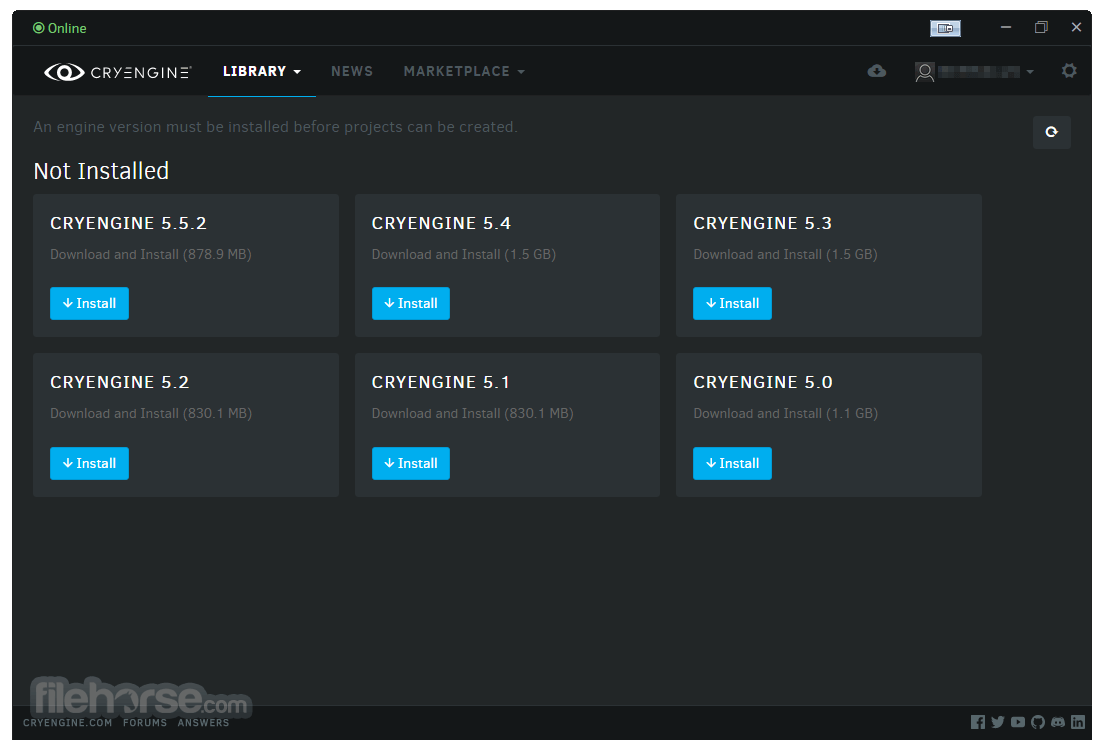The height and width of the screenshot is (749, 1102).
Task: Click the CRYENGINE 5.5.2 card title
Action: [128, 223]
